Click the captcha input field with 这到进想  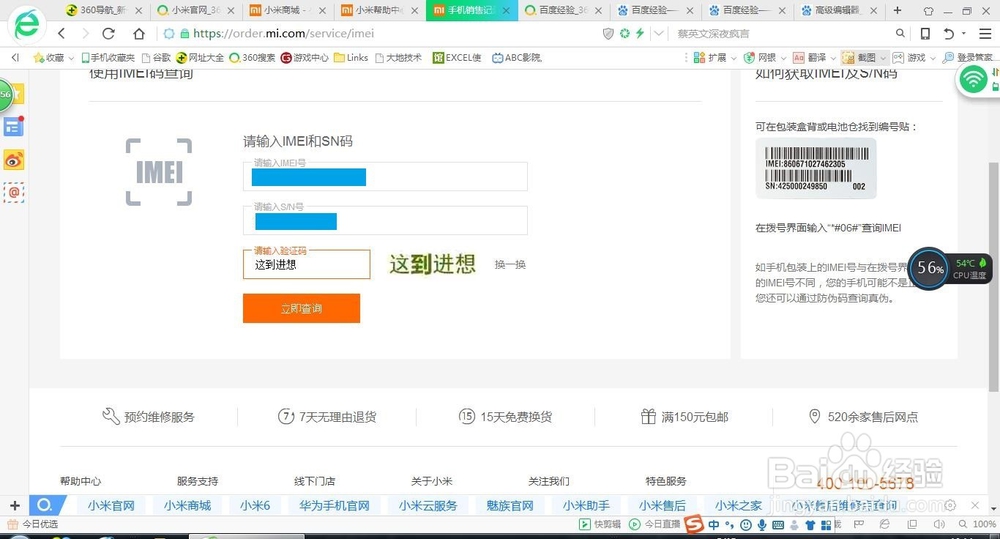(306, 264)
